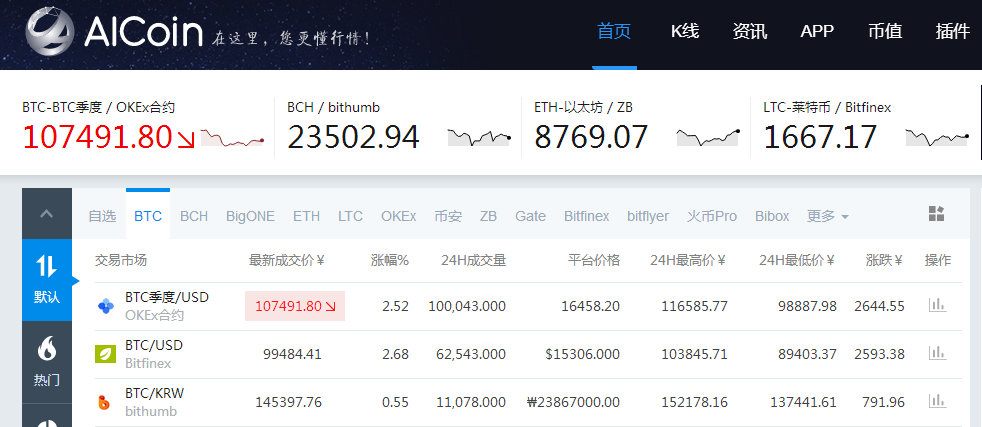The width and height of the screenshot is (982, 427).
Task: Sort by 24H成交量 column header
Action: [x=473, y=260]
